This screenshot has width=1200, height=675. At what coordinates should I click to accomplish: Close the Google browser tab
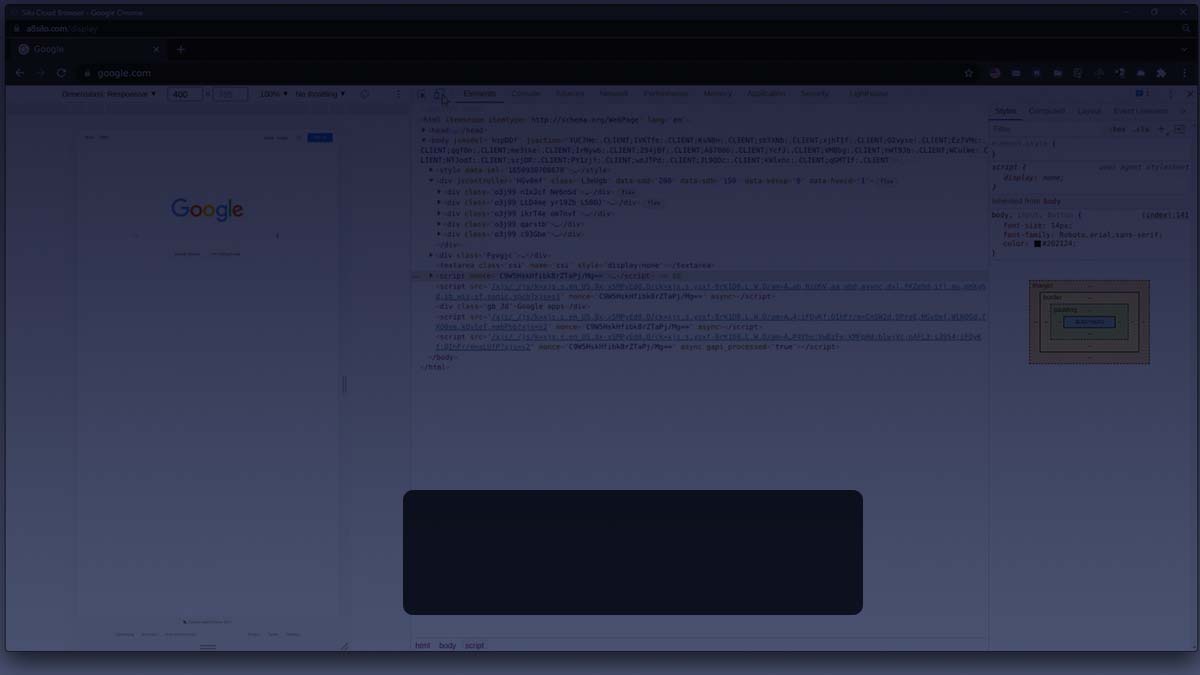pos(156,49)
